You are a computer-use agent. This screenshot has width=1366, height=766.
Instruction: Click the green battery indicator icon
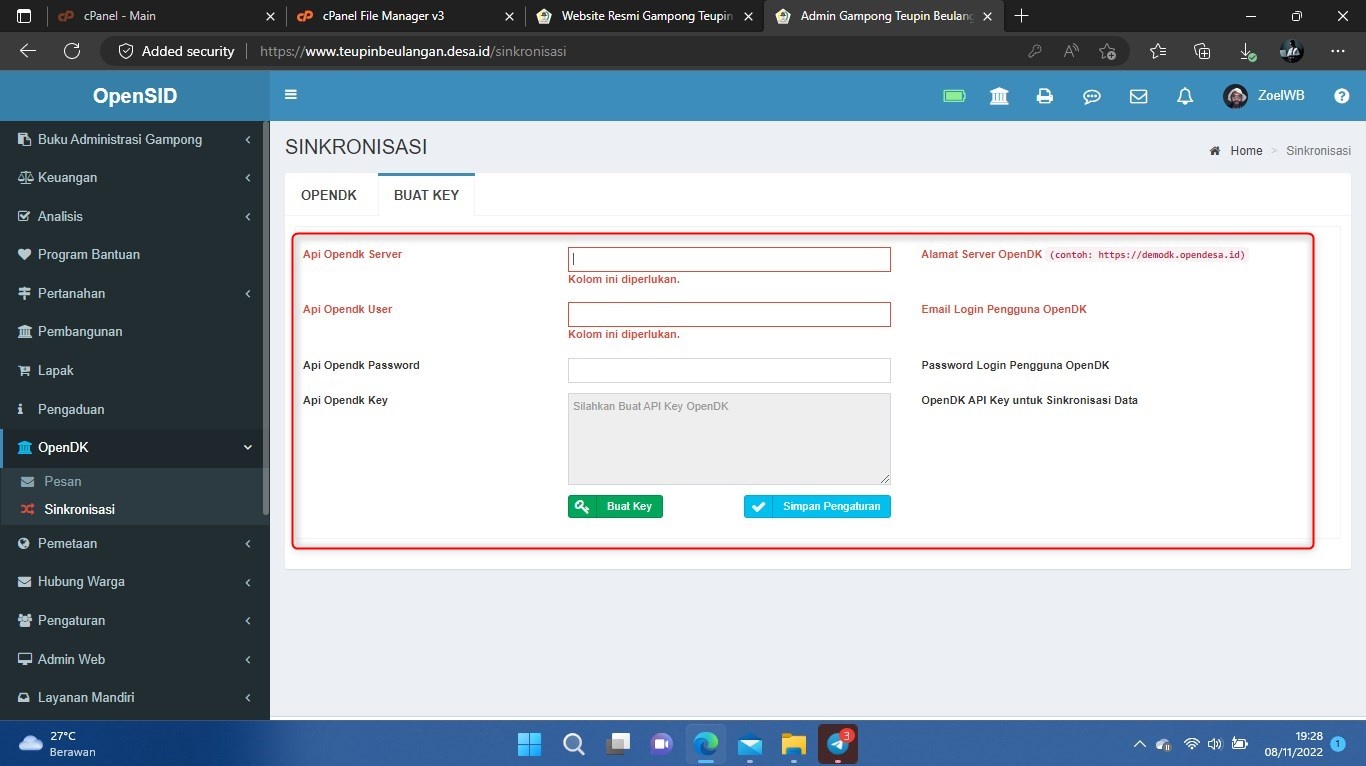(x=953, y=95)
